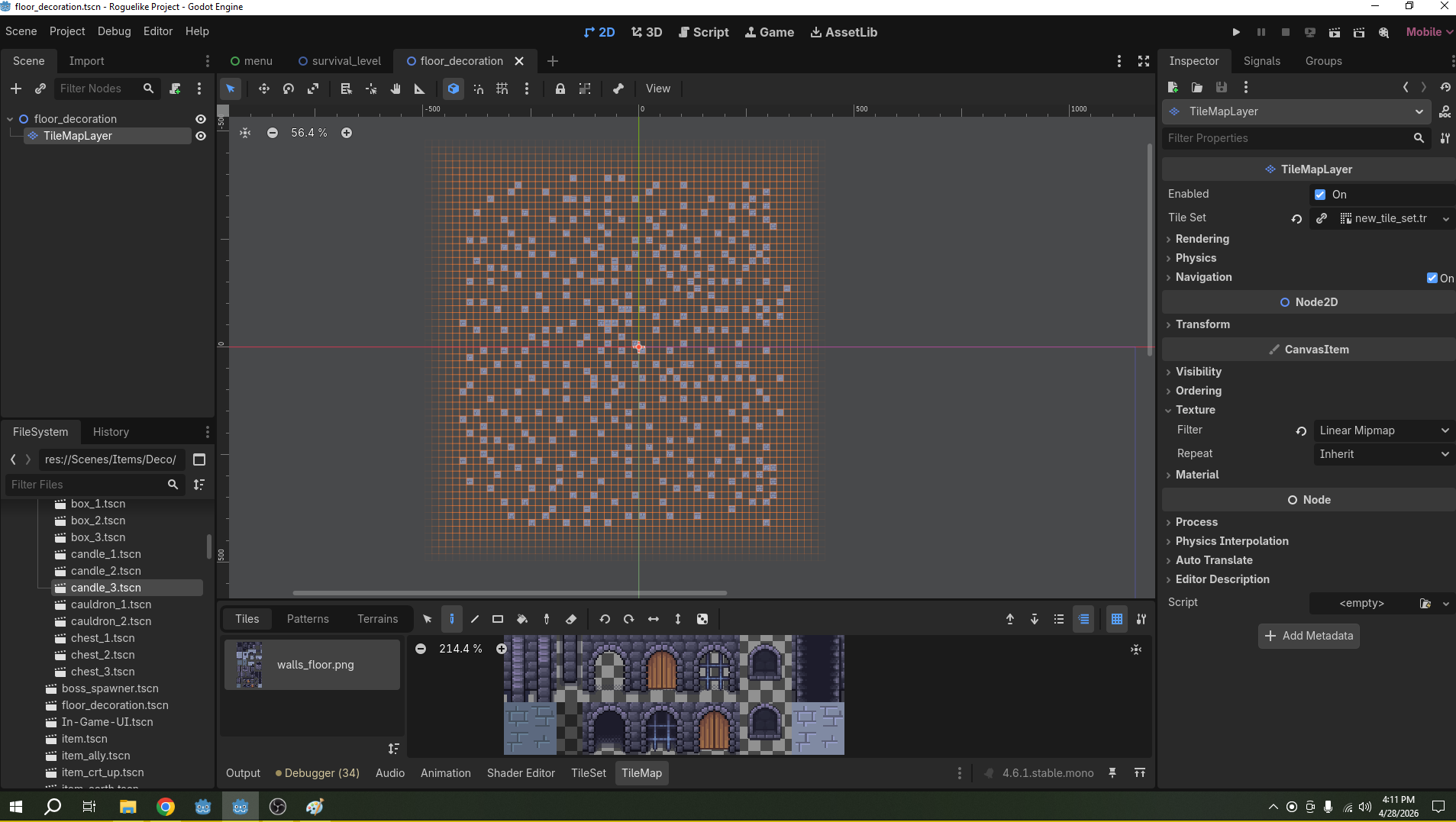
Task: Select the Paint tool in TileMap toolbar
Action: [451, 619]
